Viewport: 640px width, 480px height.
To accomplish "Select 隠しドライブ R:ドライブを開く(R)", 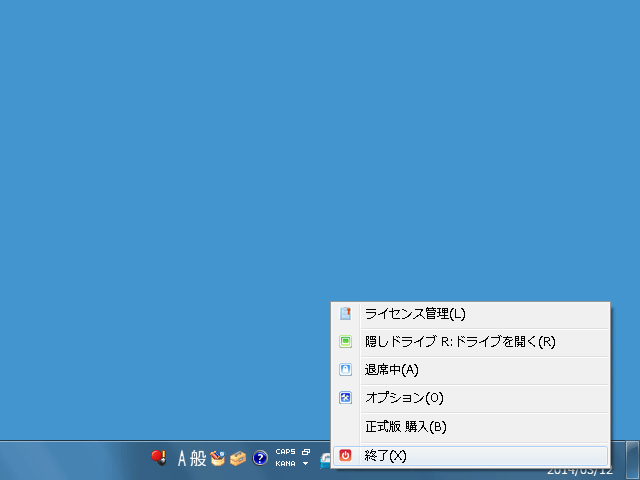I will point(470,342).
